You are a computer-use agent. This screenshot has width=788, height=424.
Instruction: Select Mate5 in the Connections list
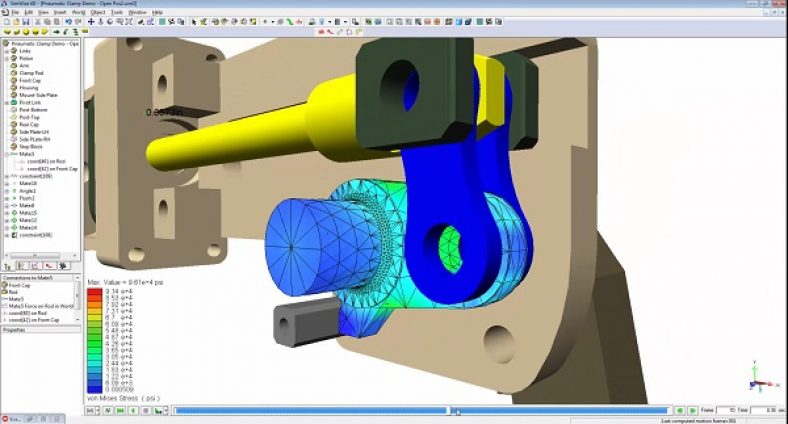16,299
